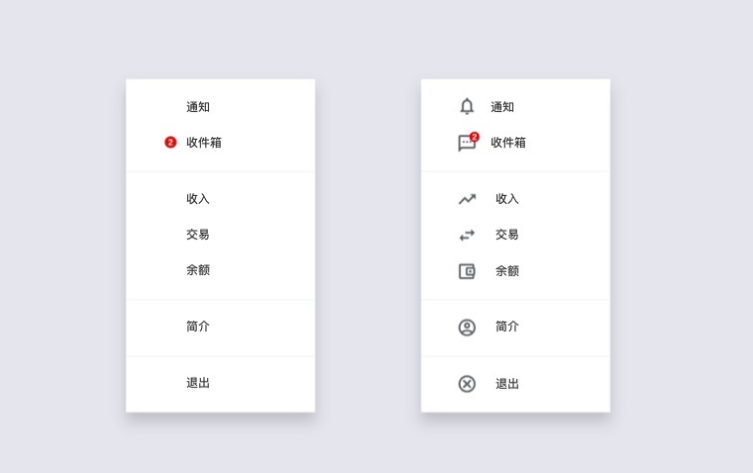Select 通知 label in the right icon menu
Image resolution: width=753 pixels, height=473 pixels.
pyautogui.click(x=502, y=107)
